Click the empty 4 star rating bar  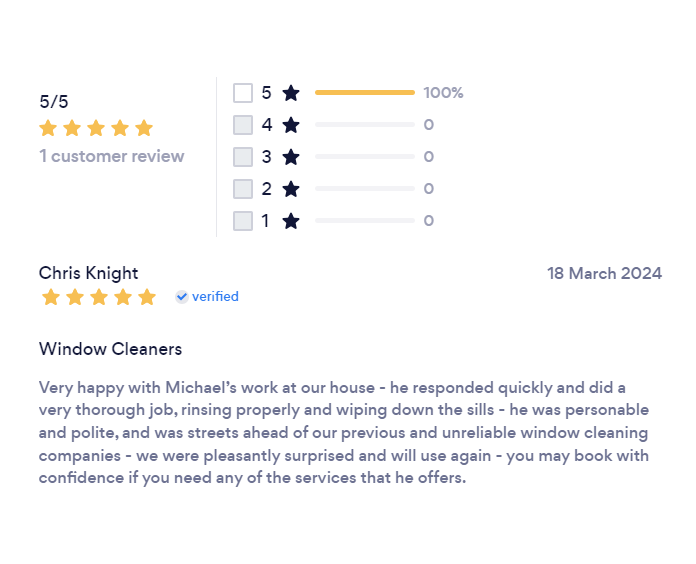click(x=365, y=125)
